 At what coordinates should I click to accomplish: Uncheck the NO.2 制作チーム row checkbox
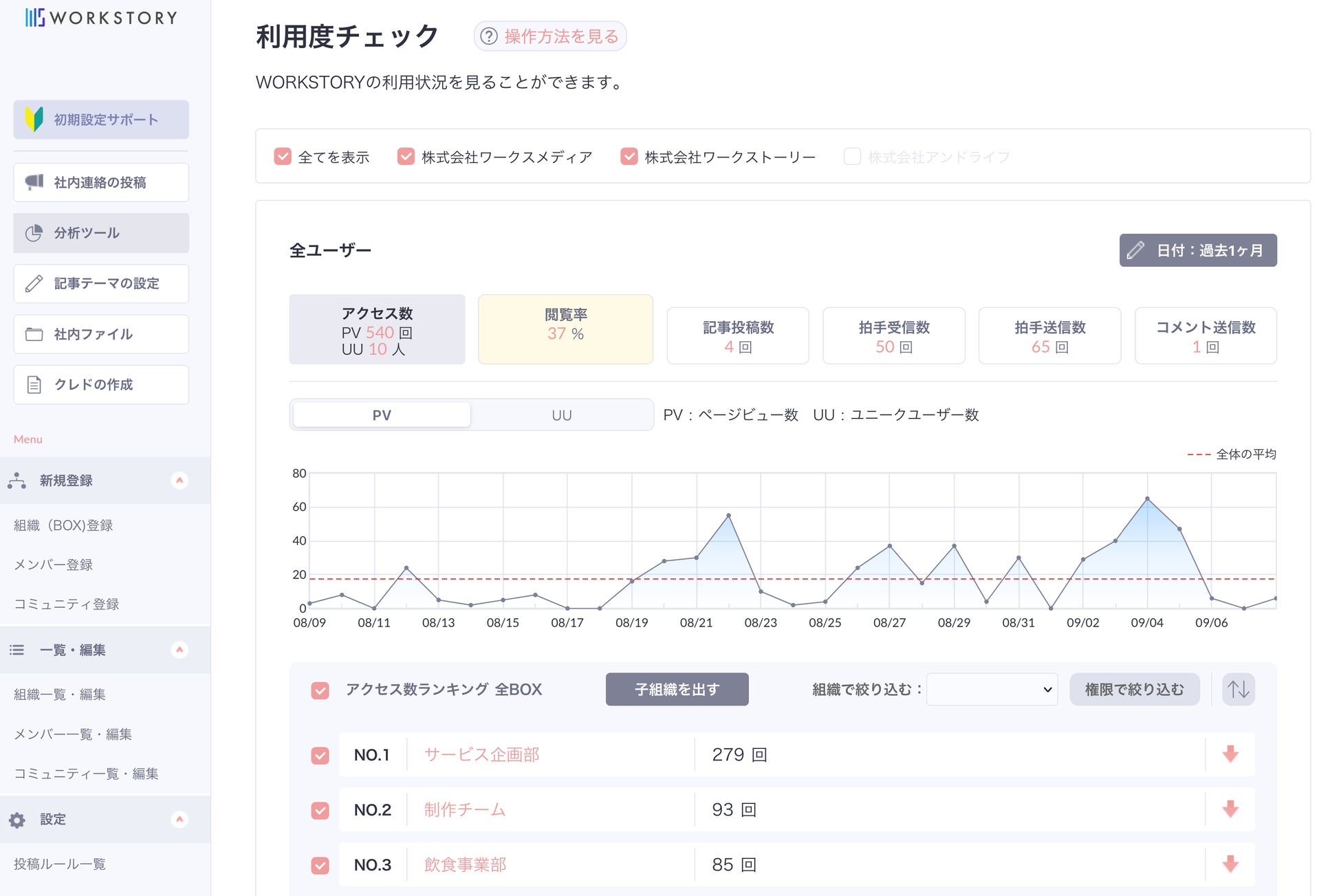320,810
